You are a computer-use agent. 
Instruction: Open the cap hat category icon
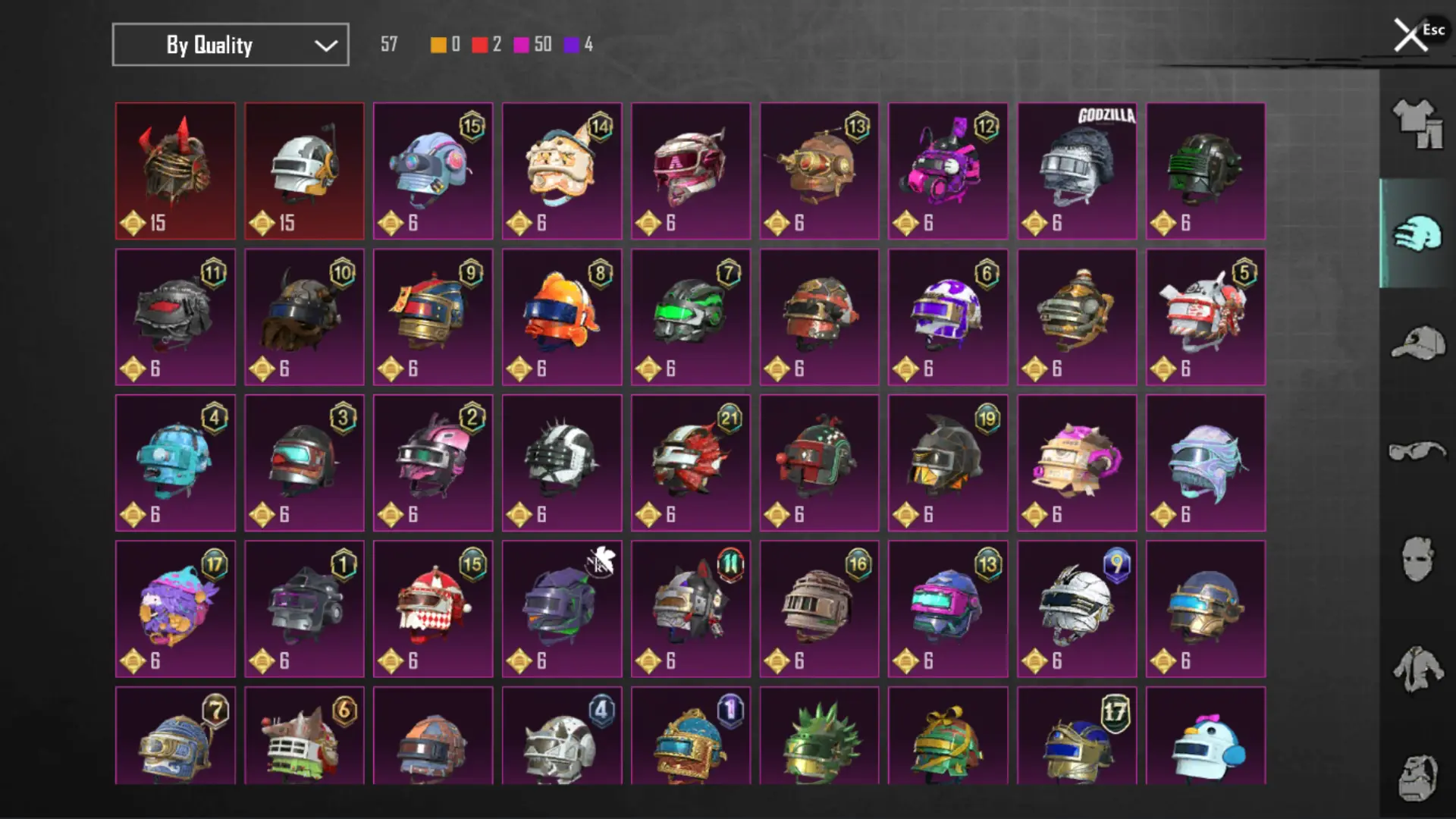[x=1417, y=343]
